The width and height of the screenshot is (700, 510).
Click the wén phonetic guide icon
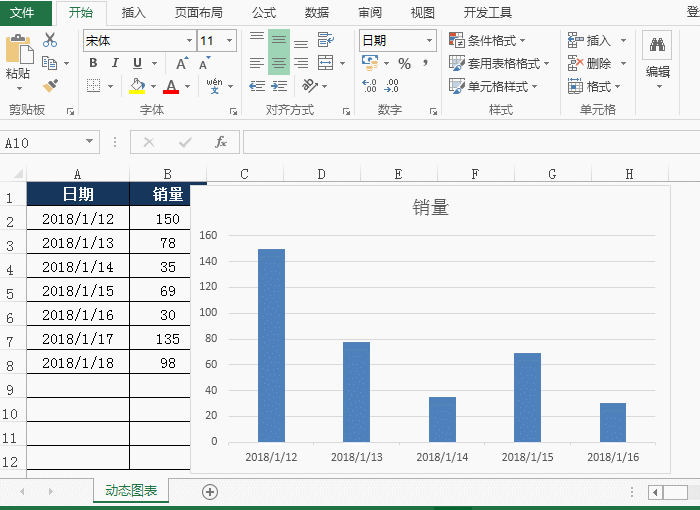214,85
